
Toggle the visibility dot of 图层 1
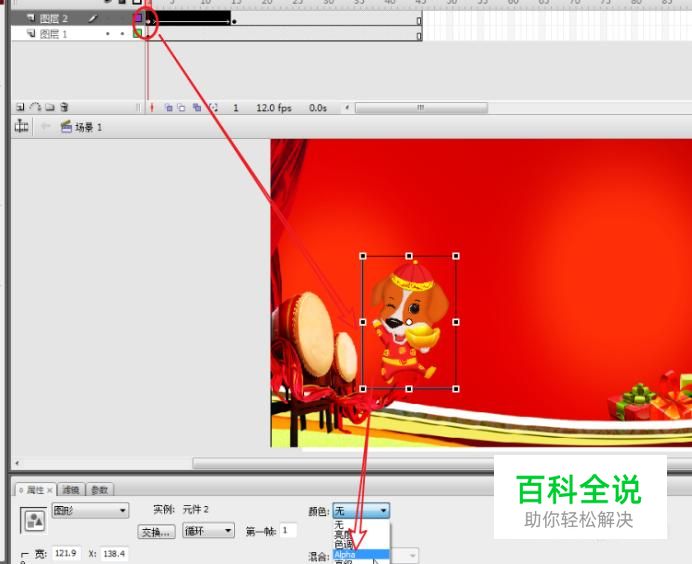[107, 34]
